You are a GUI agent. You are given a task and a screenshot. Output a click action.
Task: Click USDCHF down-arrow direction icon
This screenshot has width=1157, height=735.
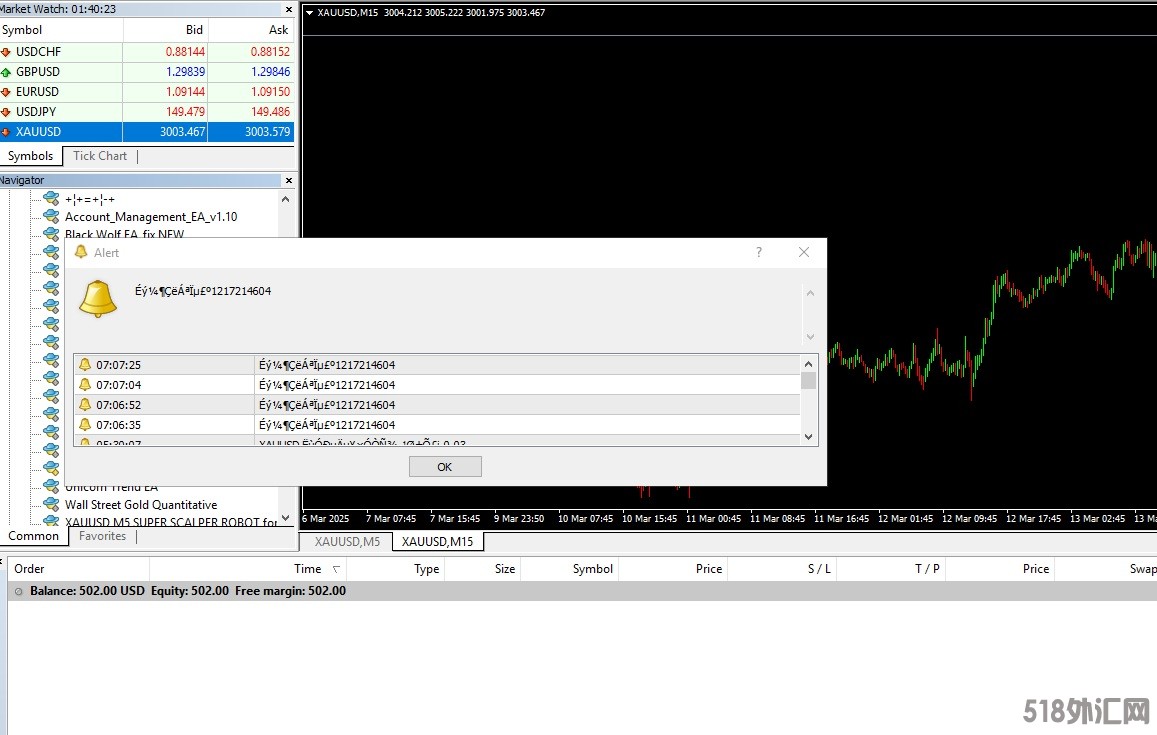pos(6,52)
